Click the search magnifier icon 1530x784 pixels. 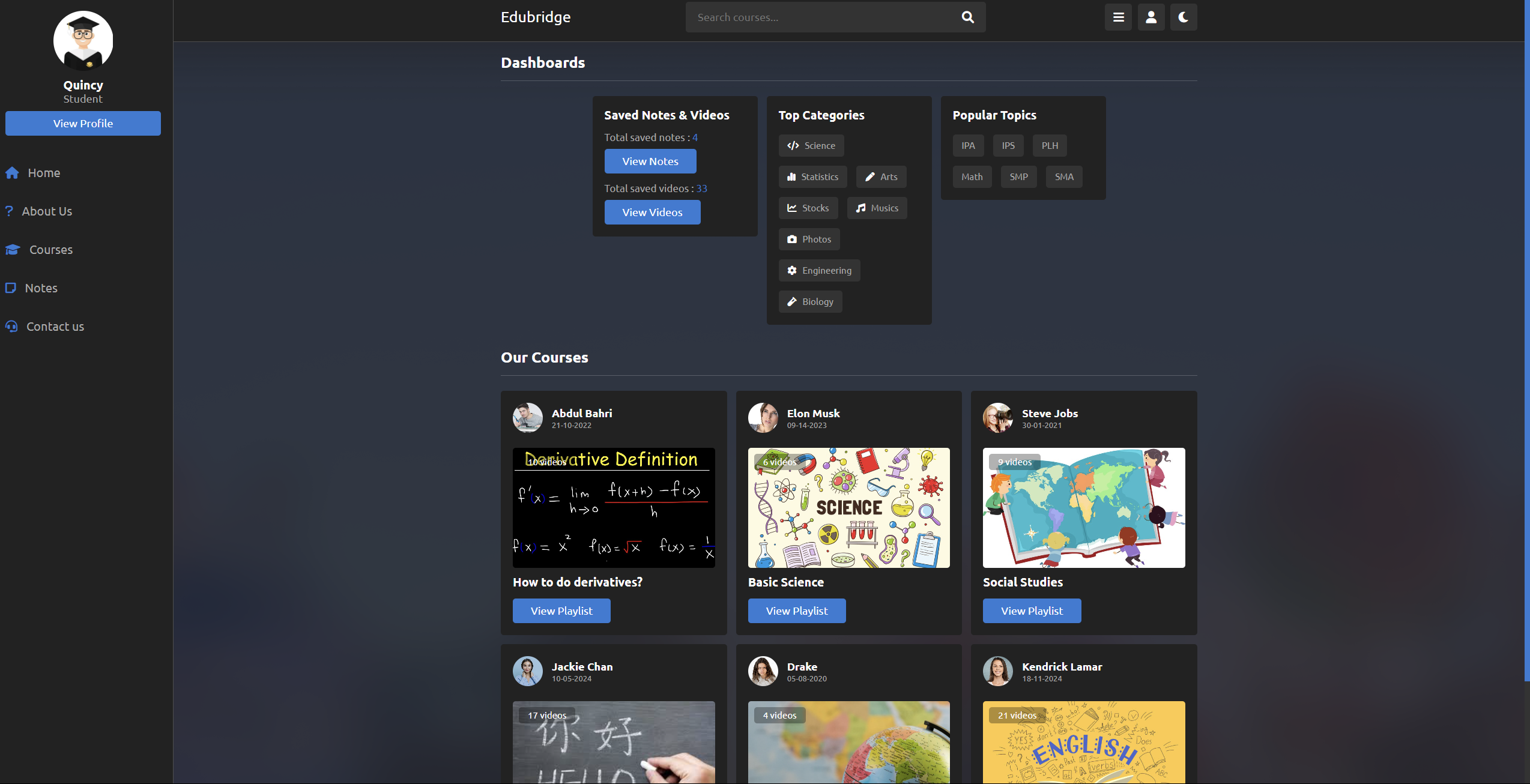click(x=967, y=17)
